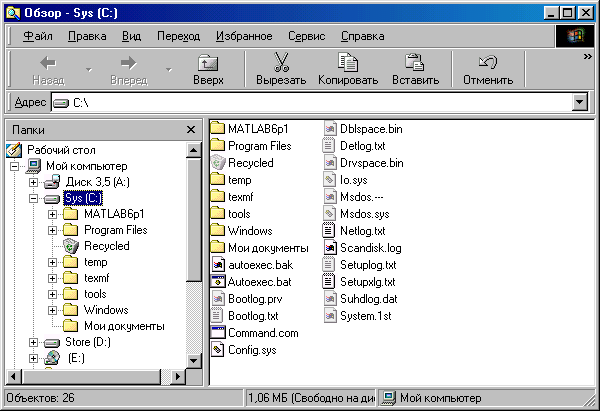The height and width of the screenshot is (411, 600).
Task: Open the Правка menu
Action: click(x=87, y=36)
